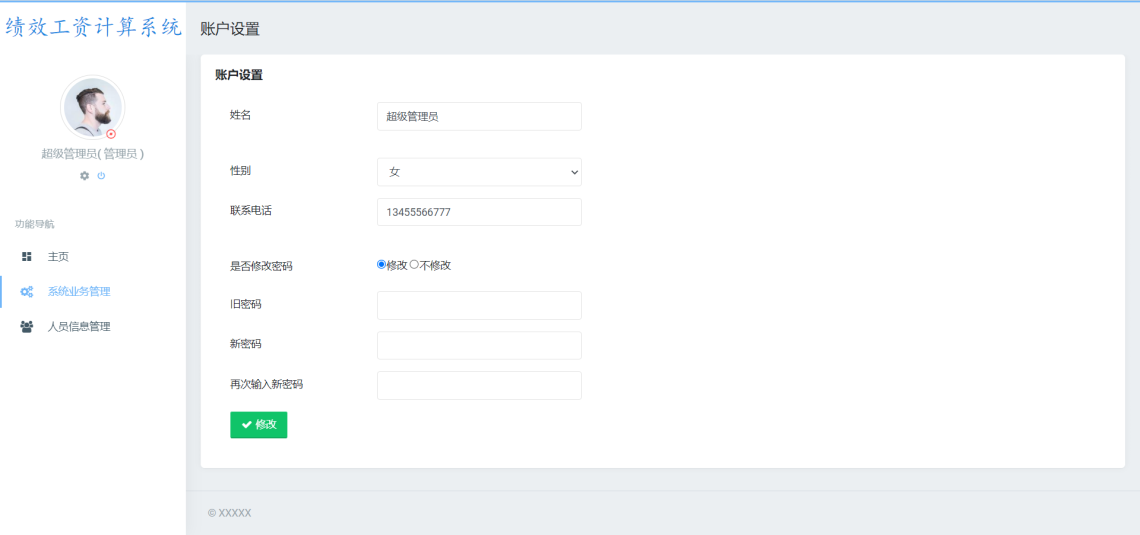Click the 姓名 input field with 超级管理员
This screenshot has height=535, width=1140.
coord(479,116)
